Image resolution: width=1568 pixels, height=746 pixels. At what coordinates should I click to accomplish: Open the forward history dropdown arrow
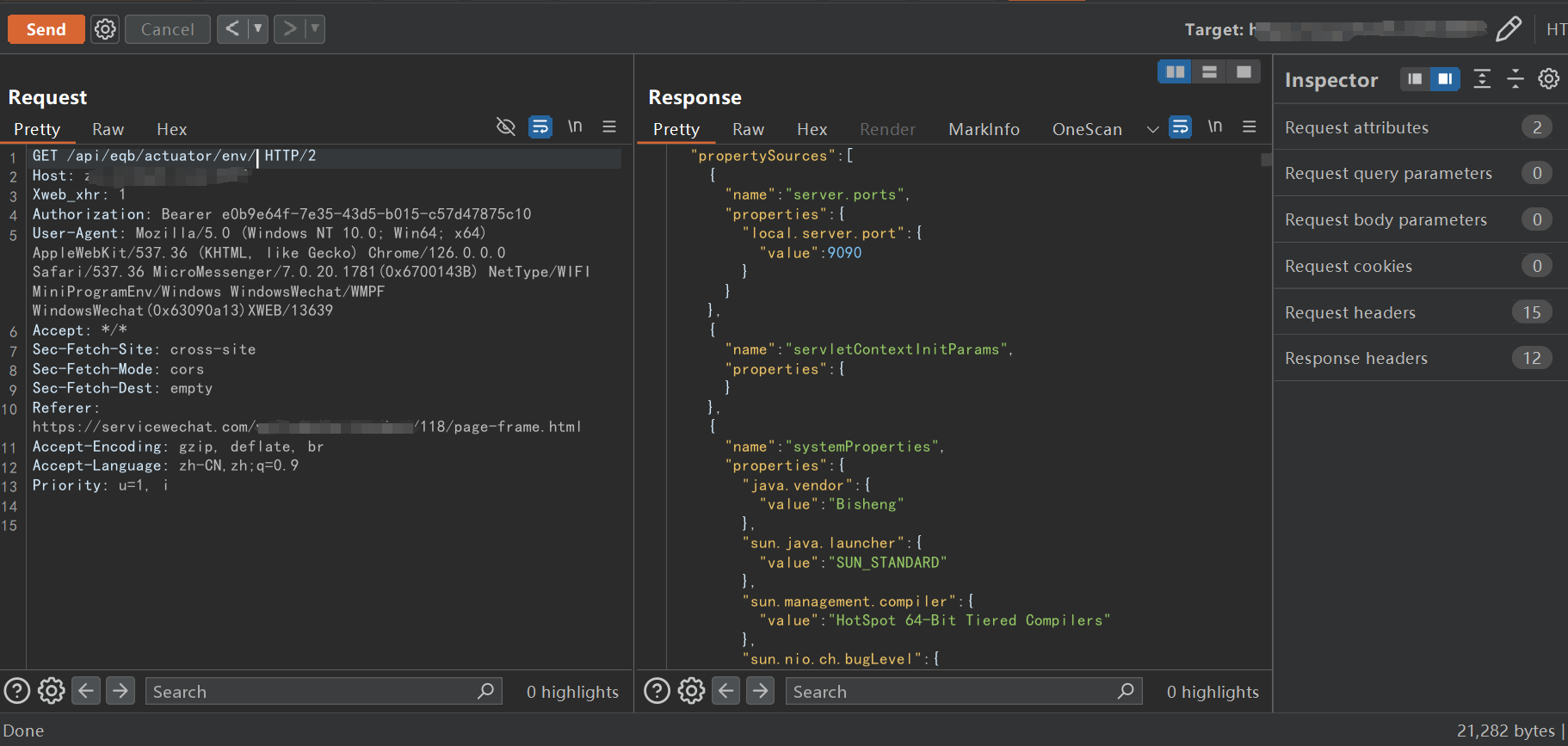click(315, 29)
